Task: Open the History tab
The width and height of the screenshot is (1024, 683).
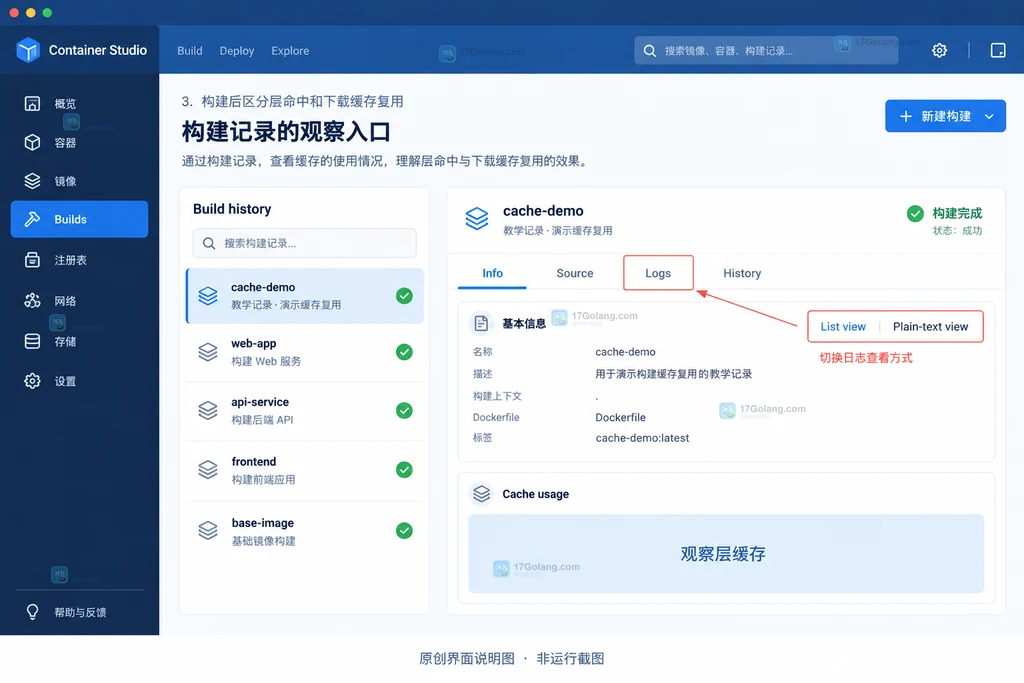Action: coord(742,273)
